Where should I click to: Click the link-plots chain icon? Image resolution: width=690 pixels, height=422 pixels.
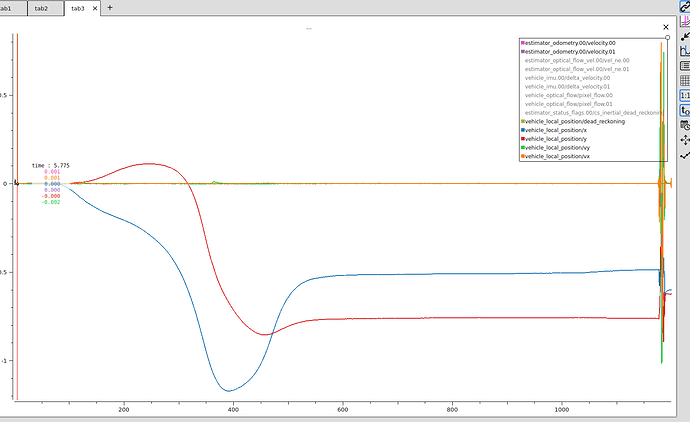point(685,5)
